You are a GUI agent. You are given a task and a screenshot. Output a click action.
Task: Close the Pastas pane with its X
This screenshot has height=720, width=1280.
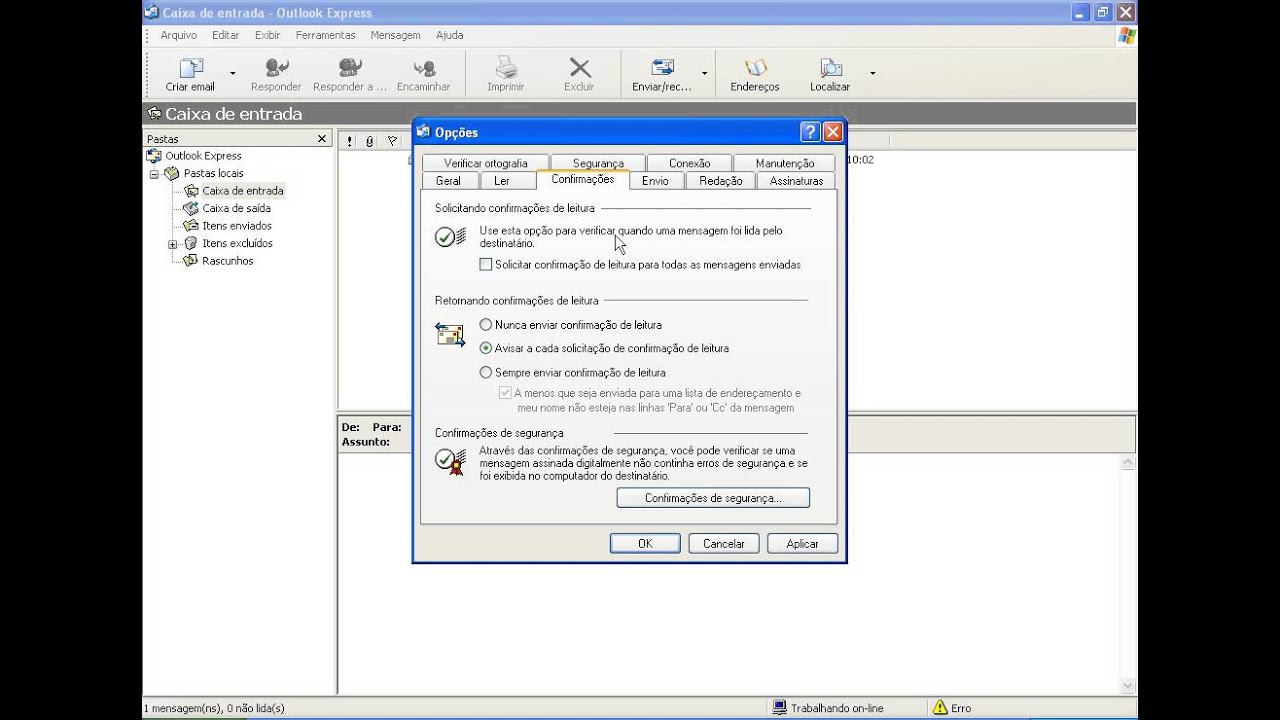(322, 139)
